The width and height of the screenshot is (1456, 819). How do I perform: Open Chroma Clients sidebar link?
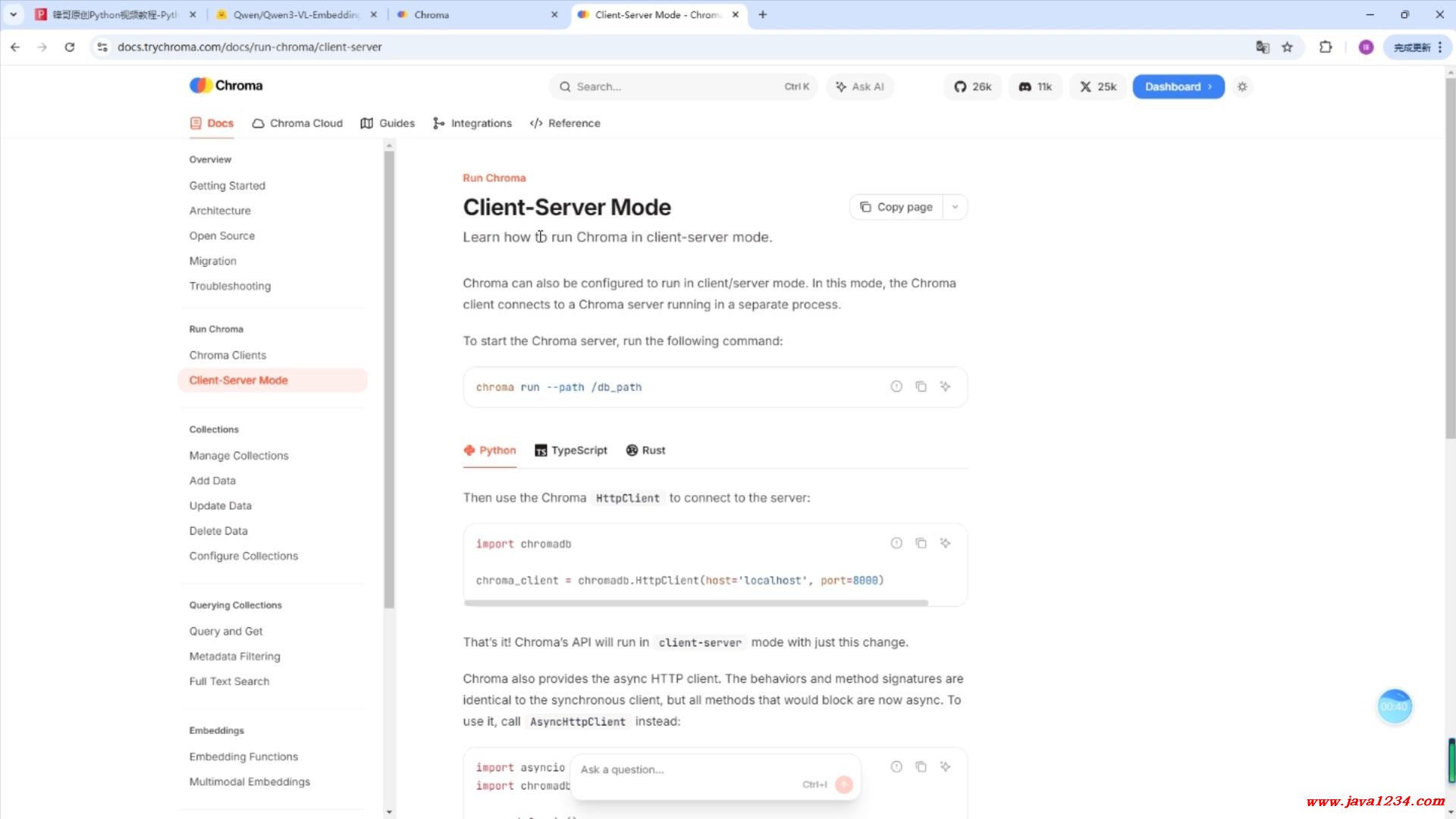(x=227, y=355)
